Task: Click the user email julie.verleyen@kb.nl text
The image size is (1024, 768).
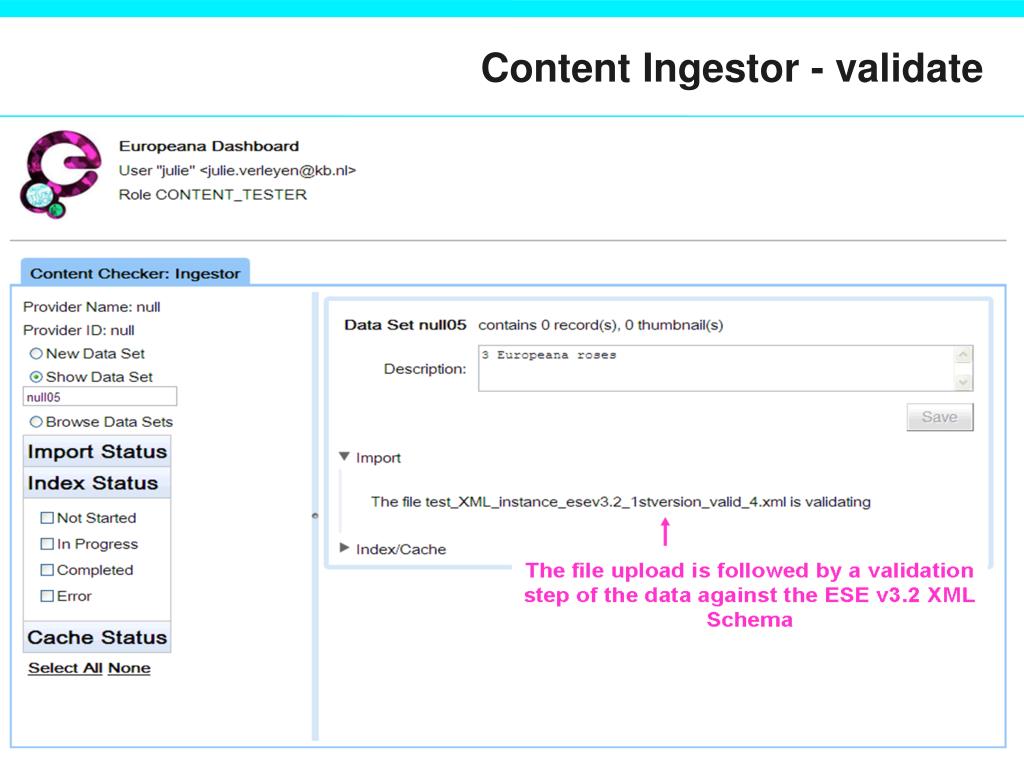Action: [278, 170]
